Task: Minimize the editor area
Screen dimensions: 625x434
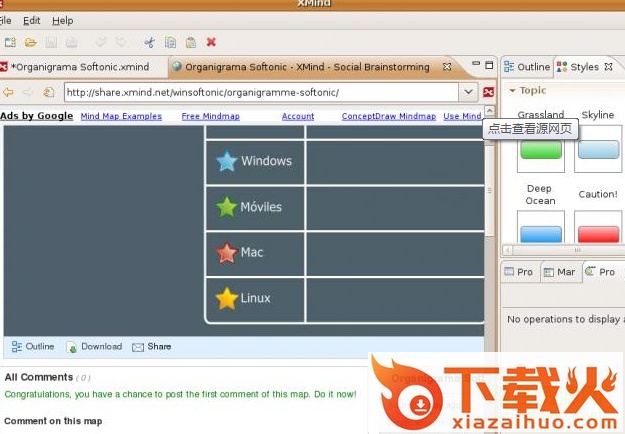Action: pos(476,63)
